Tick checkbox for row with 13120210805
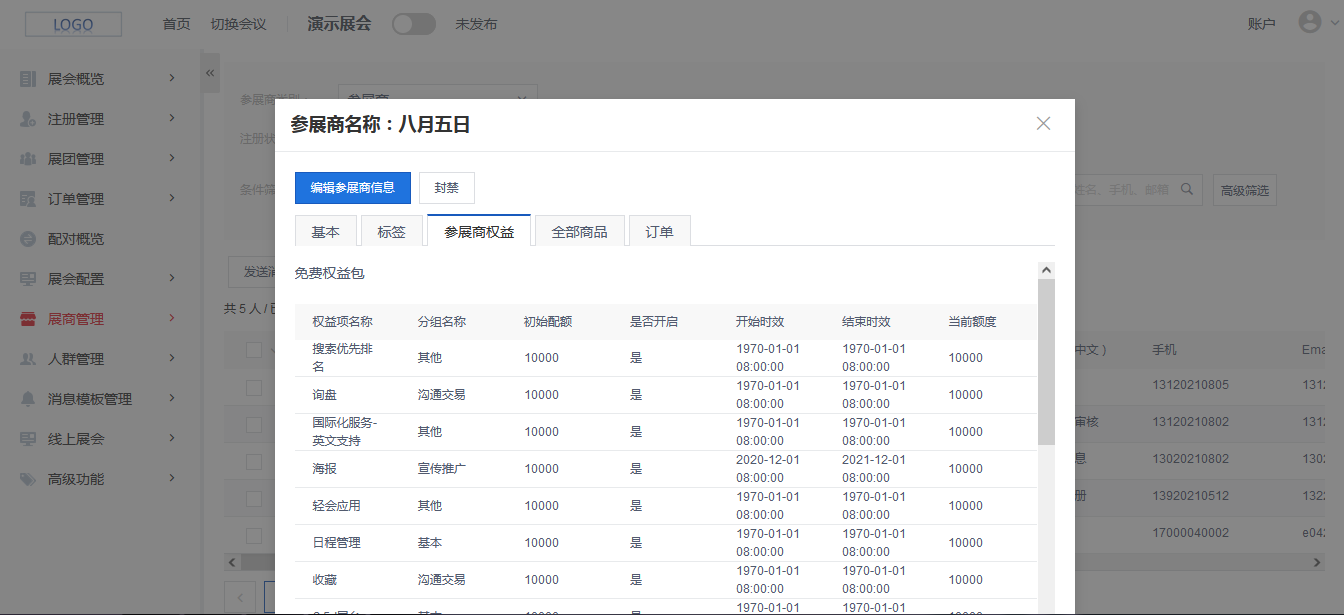The width and height of the screenshot is (1344, 615). (x=254, y=387)
